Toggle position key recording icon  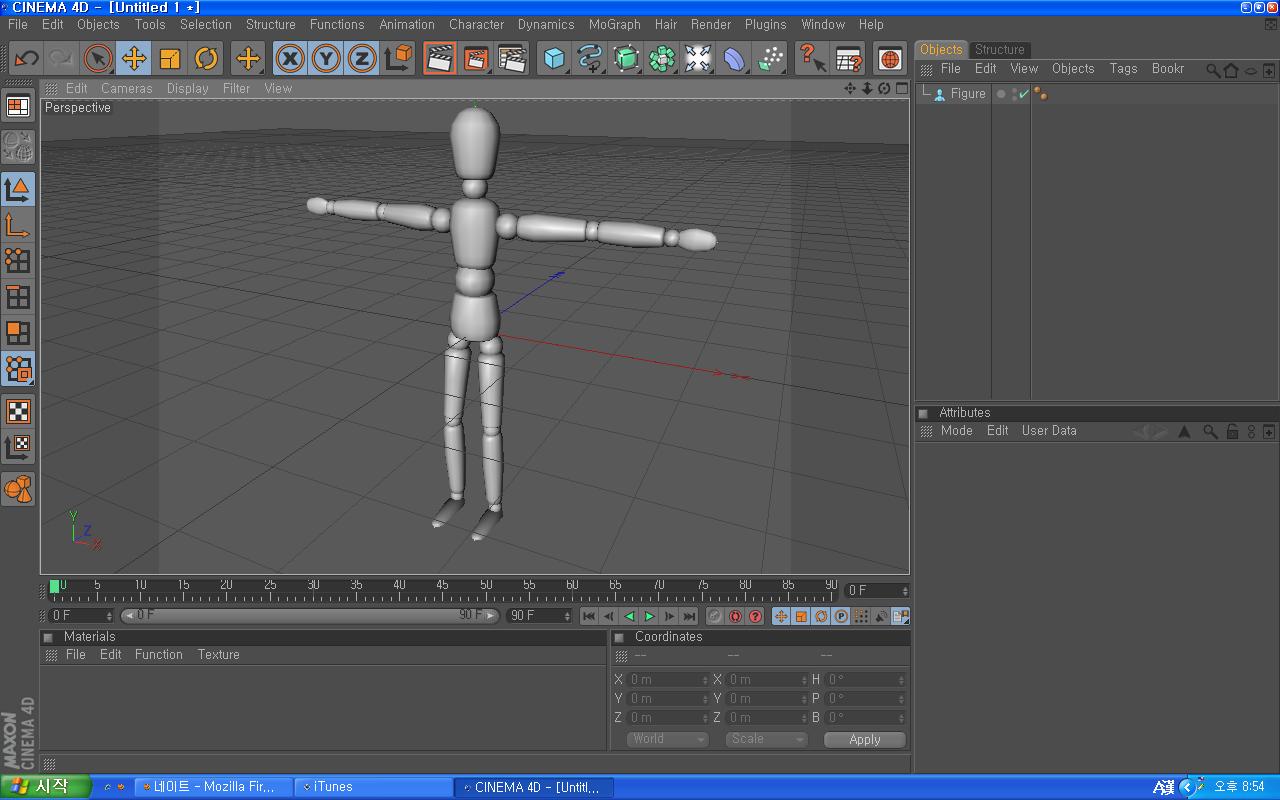(781, 616)
